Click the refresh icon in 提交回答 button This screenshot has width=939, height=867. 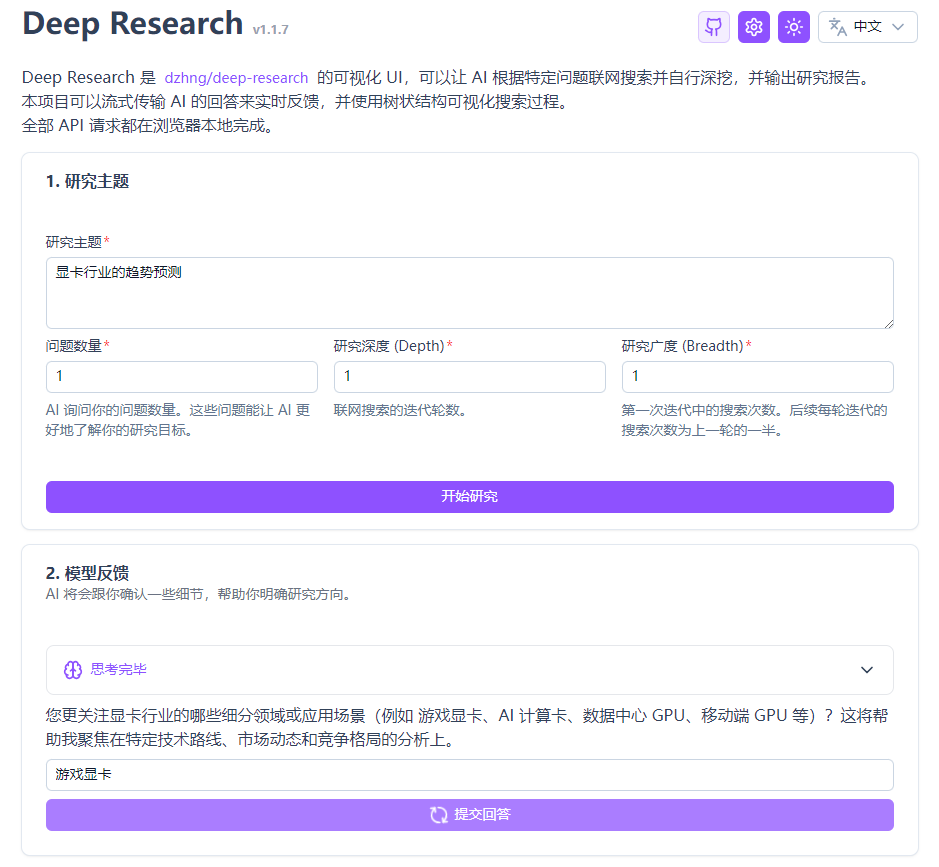439,815
